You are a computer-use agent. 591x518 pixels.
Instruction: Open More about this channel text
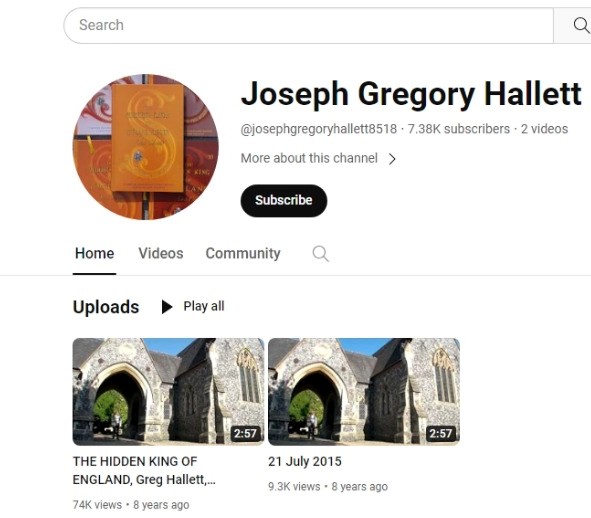(309, 158)
